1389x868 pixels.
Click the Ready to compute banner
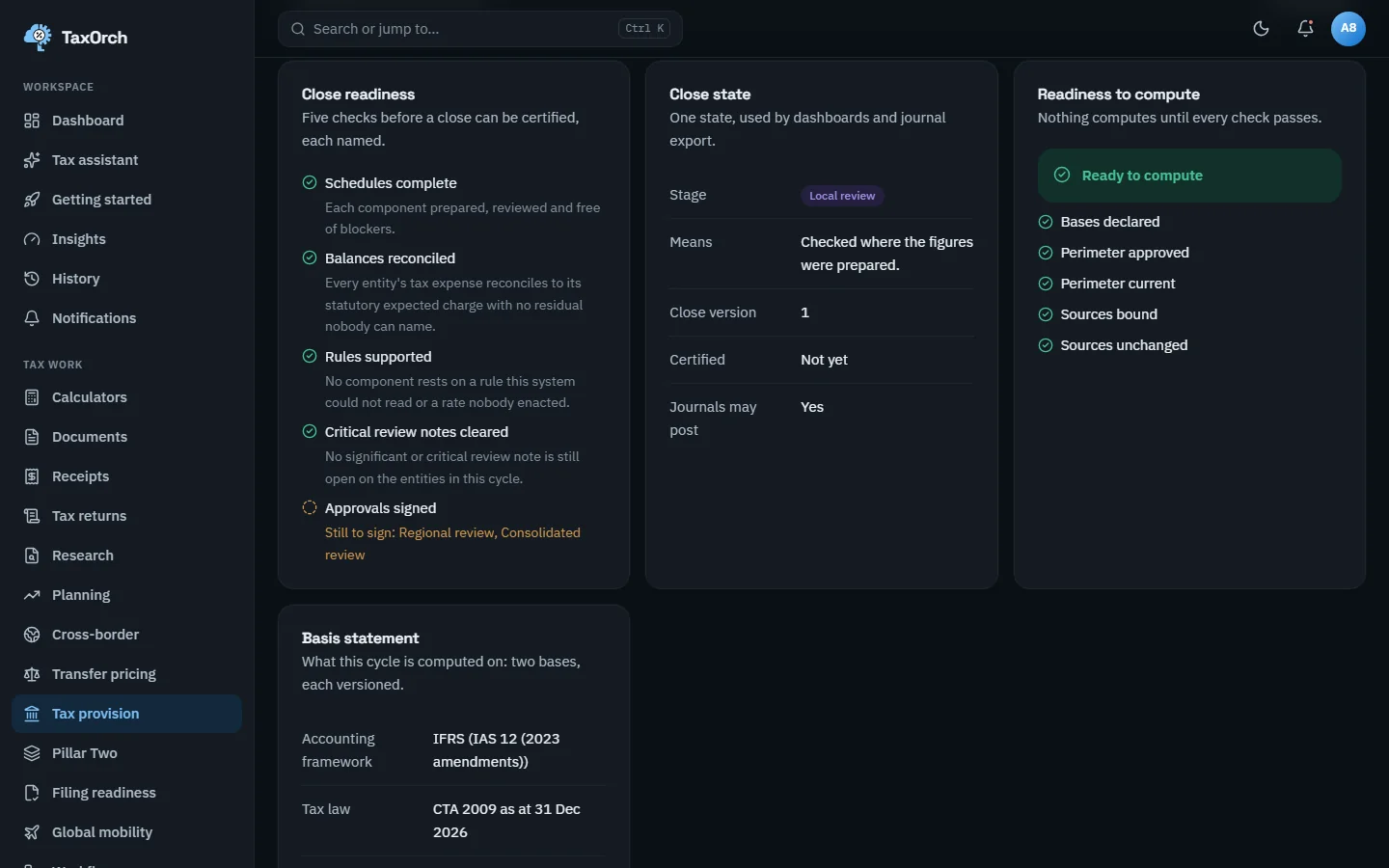[1189, 176]
